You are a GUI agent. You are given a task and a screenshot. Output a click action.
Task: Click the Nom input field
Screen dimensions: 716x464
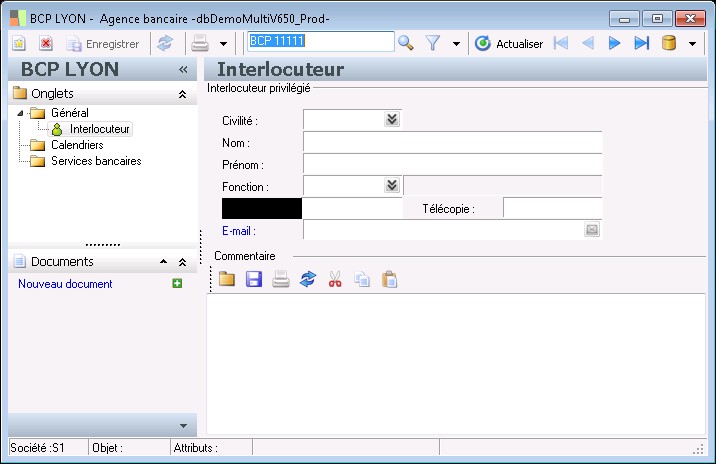tap(453, 142)
